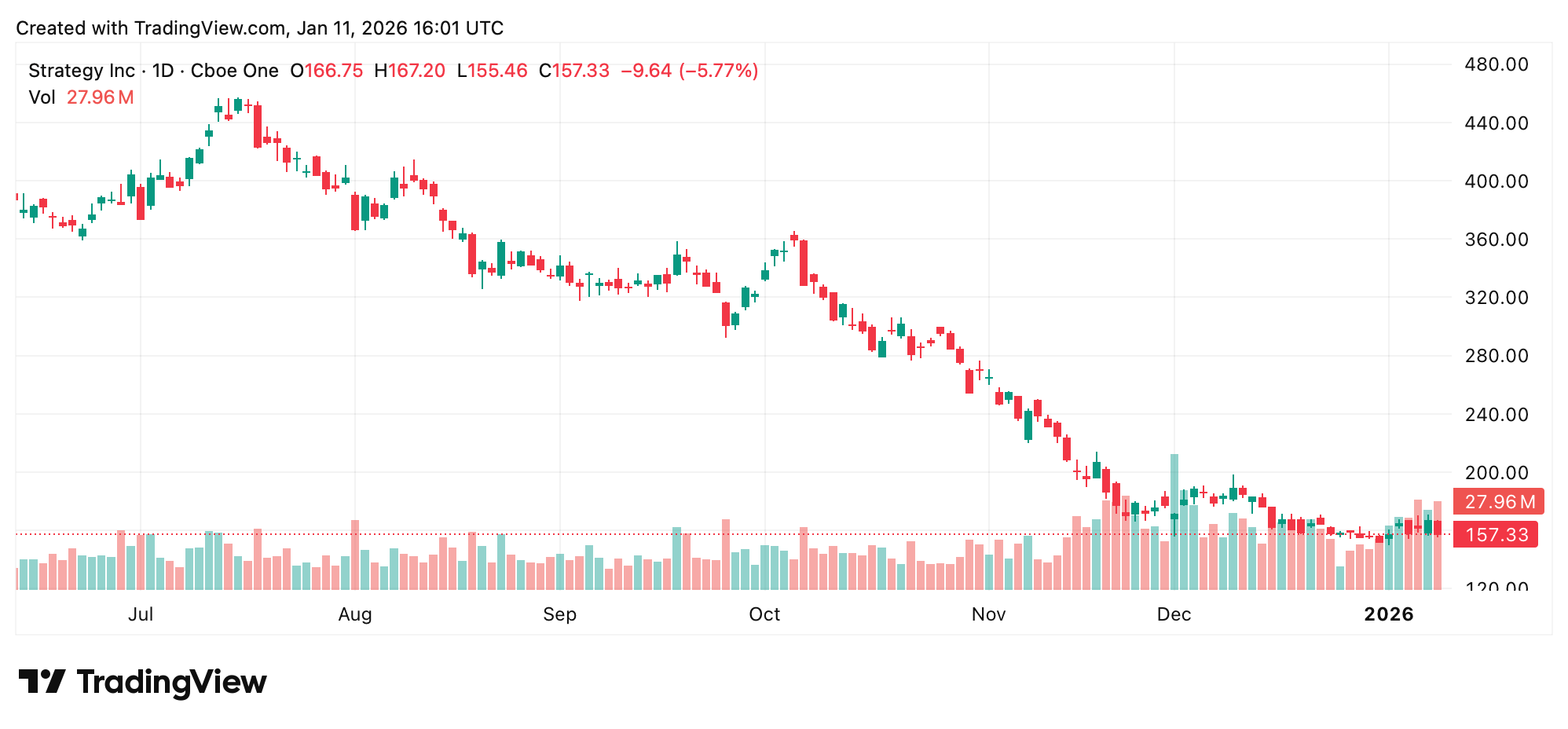This screenshot has height=729, width=1568.
Task: Click the open price value 166.75
Action: (334, 71)
